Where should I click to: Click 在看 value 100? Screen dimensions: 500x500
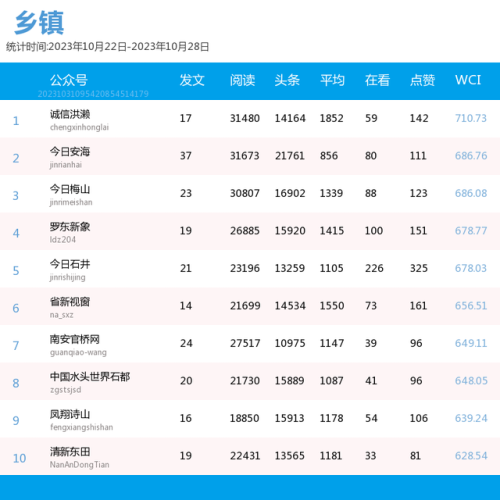[374, 231]
